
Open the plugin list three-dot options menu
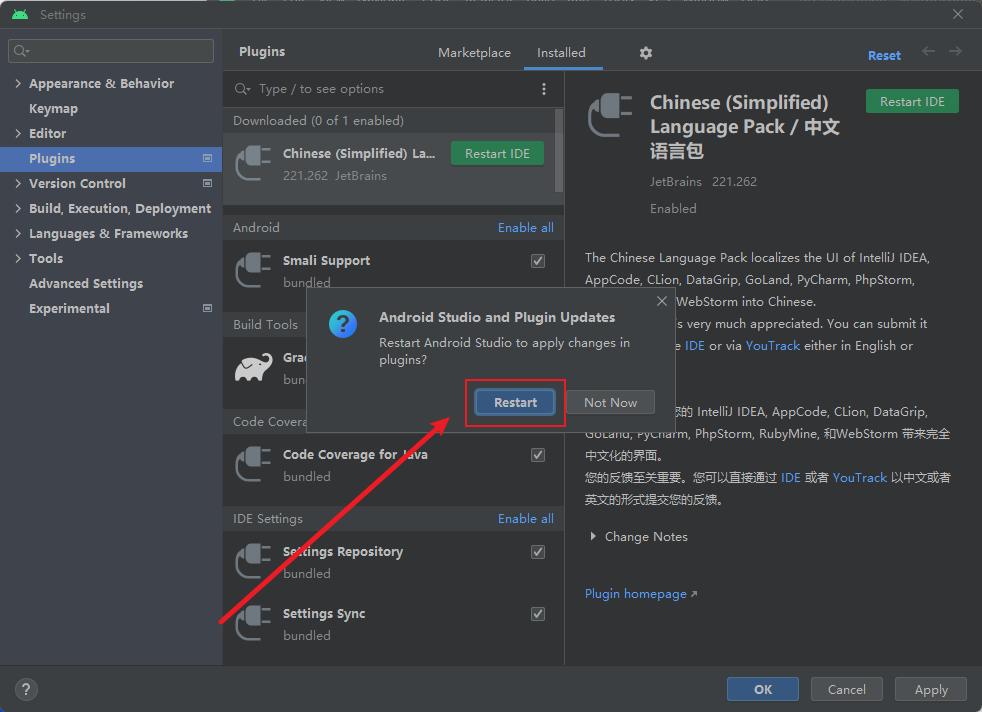click(x=544, y=89)
